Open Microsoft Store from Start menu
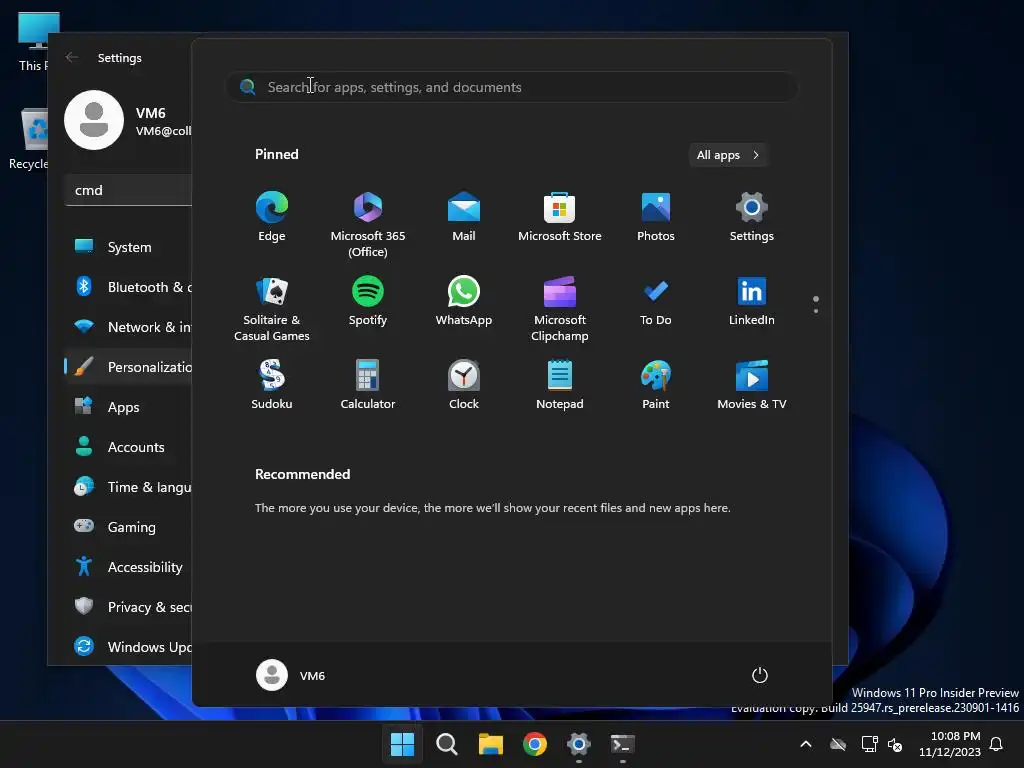The width and height of the screenshot is (1024, 768). (x=560, y=217)
